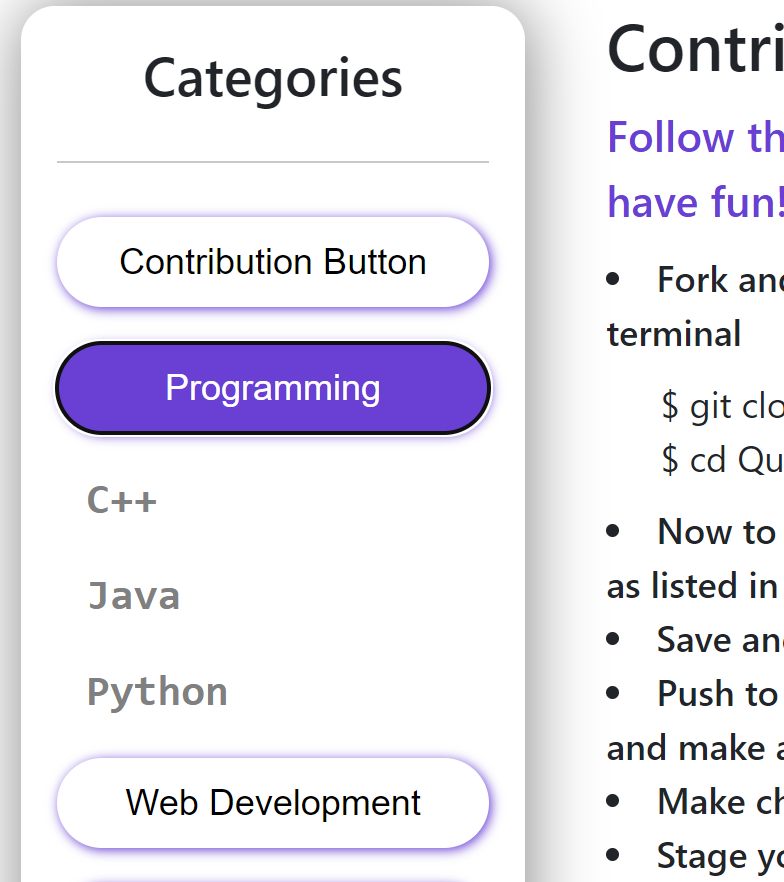Click the "$ cd Qu" command line
Image resolution: width=784 pixels, height=882 pixels.
pyautogui.click(x=722, y=459)
